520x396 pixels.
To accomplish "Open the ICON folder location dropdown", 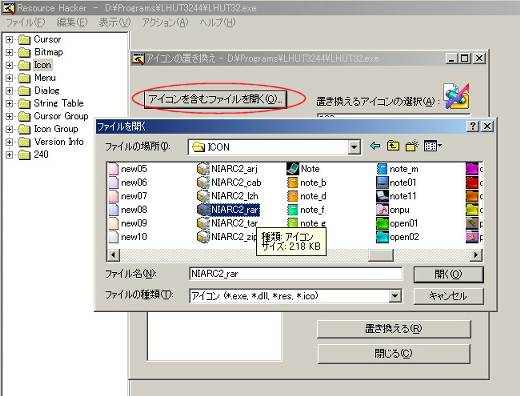I will point(354,147).
